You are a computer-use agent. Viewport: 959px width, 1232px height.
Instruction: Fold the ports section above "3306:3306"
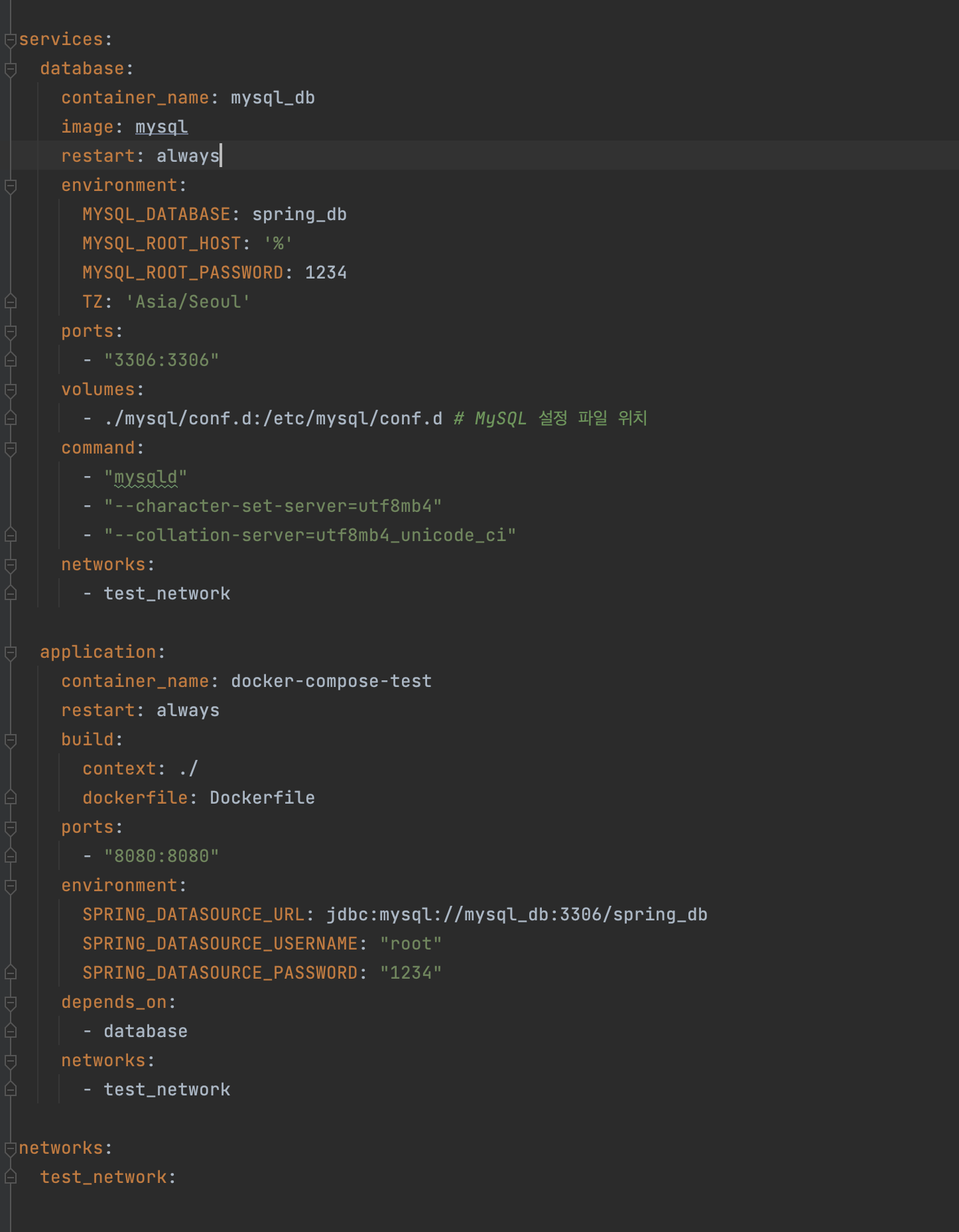[x=10, y=332]
